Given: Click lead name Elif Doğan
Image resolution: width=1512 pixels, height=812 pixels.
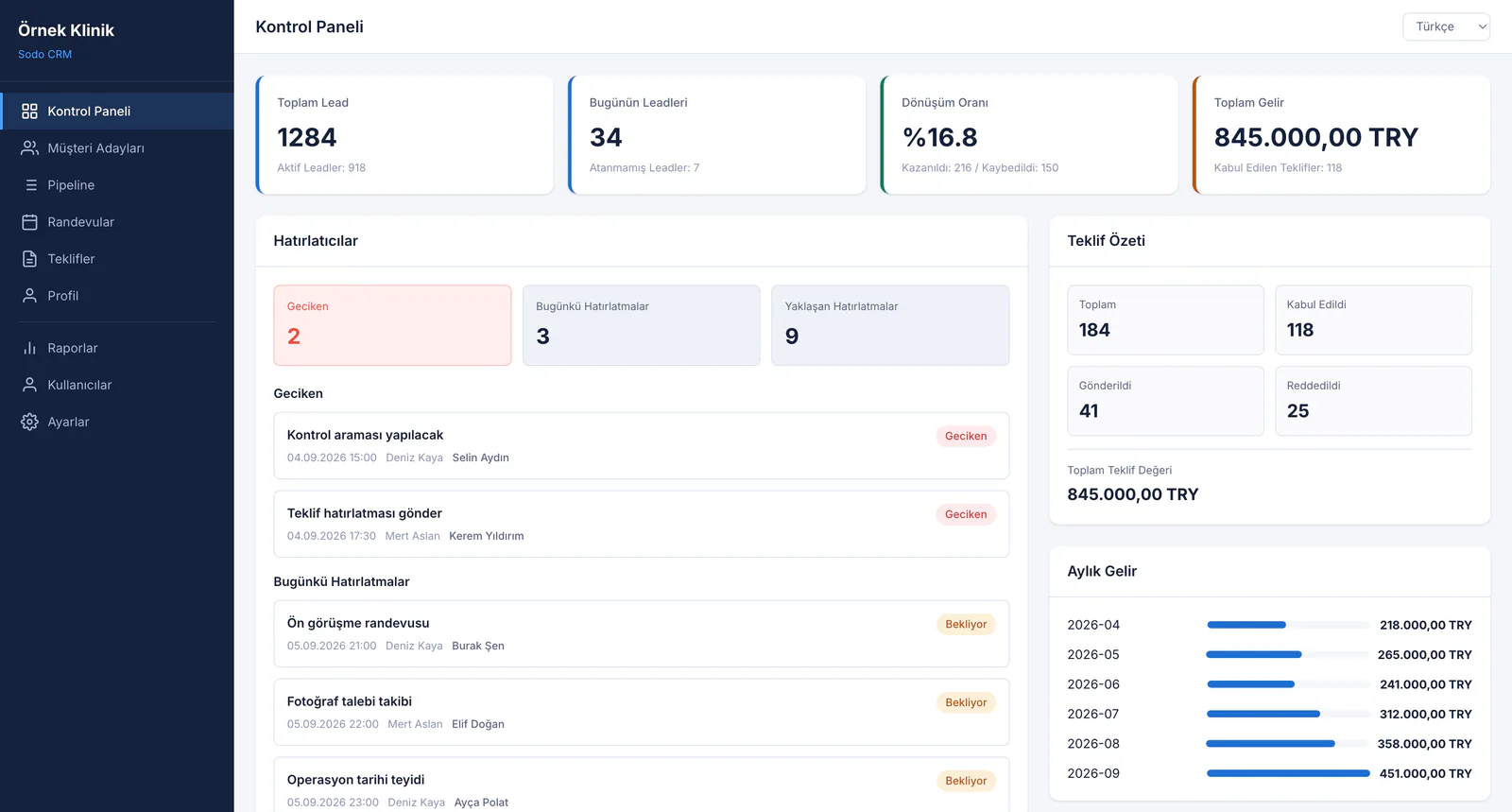Looking at the screenshot, I should (478, 724).
